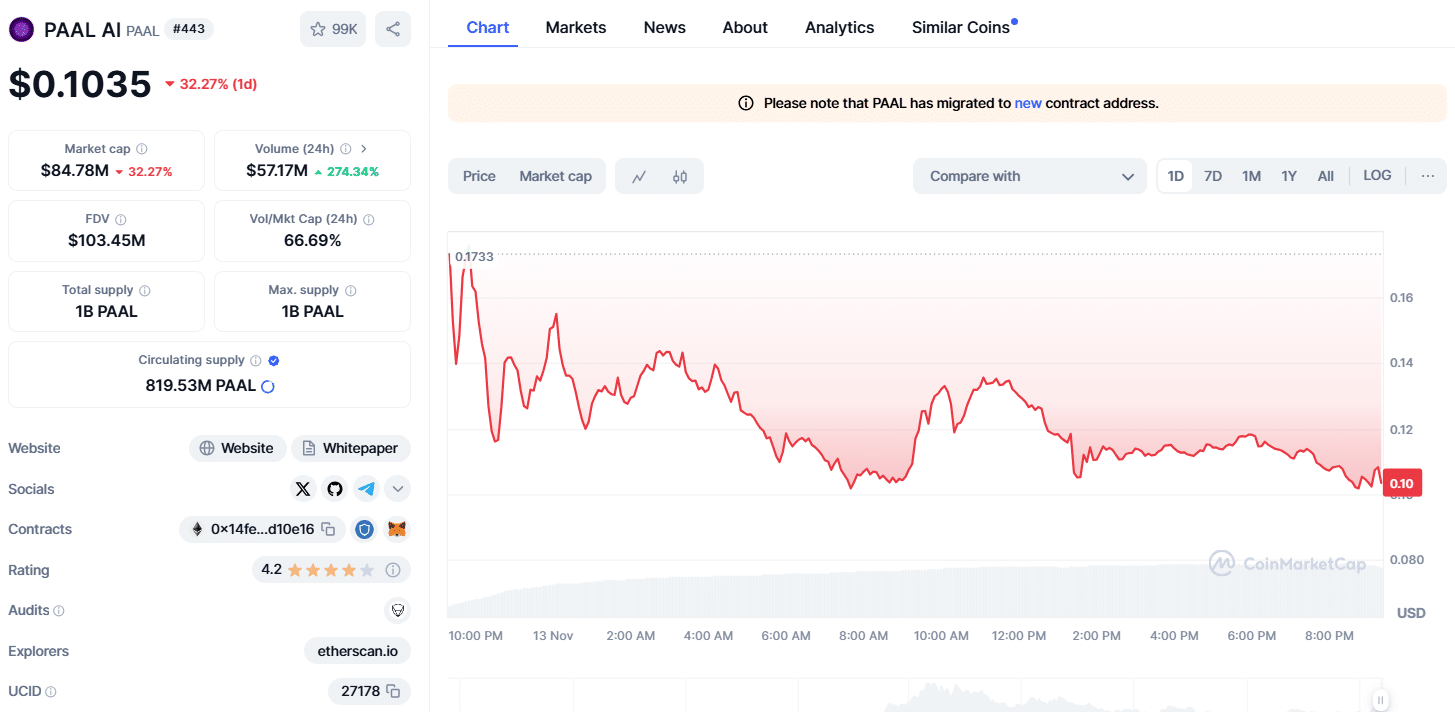Open the Analytics tab
Screen dimensions: 1455x712
[x=840, y=27]
